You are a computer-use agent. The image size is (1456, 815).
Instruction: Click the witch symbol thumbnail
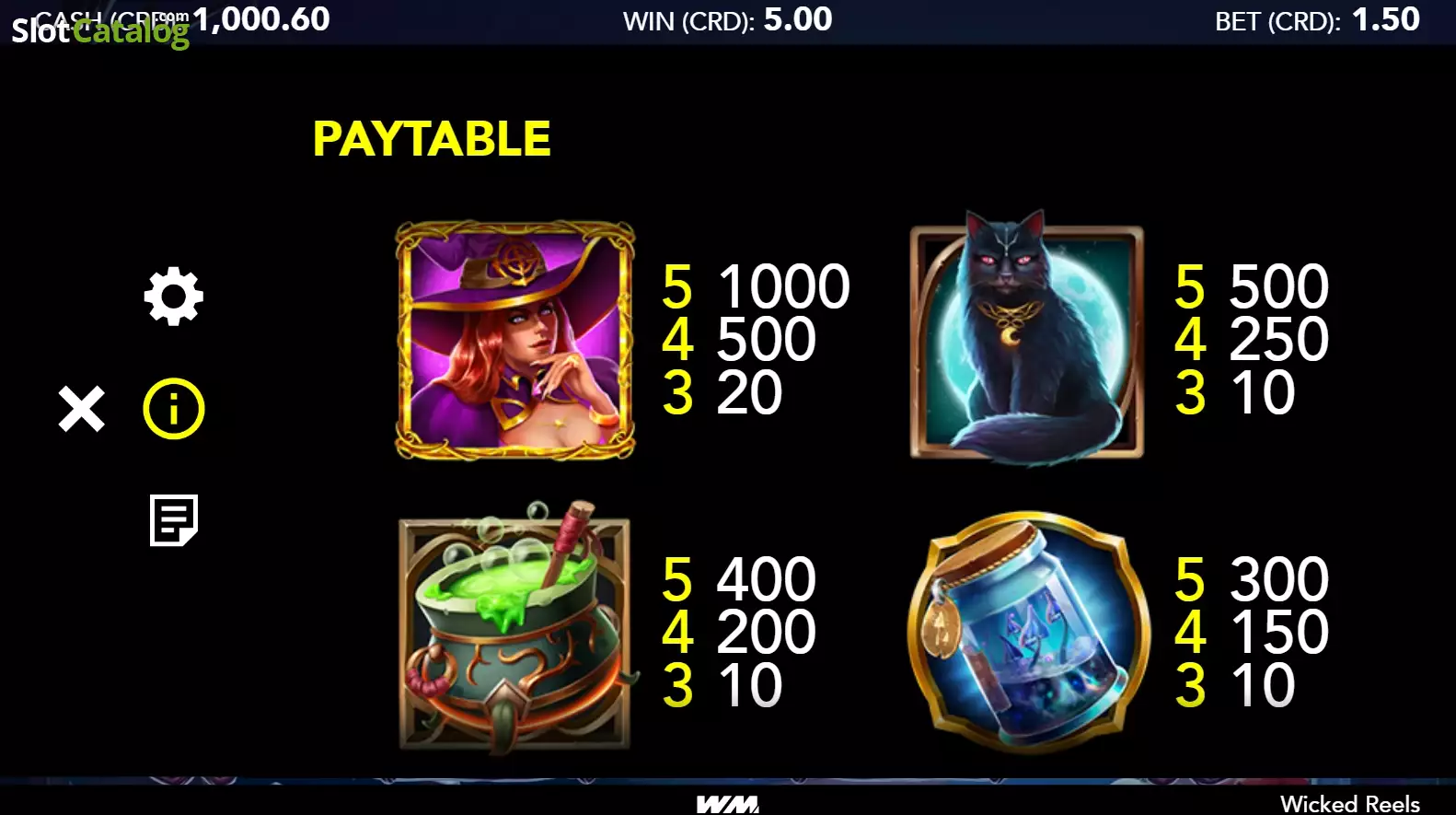tap(515, 340)
